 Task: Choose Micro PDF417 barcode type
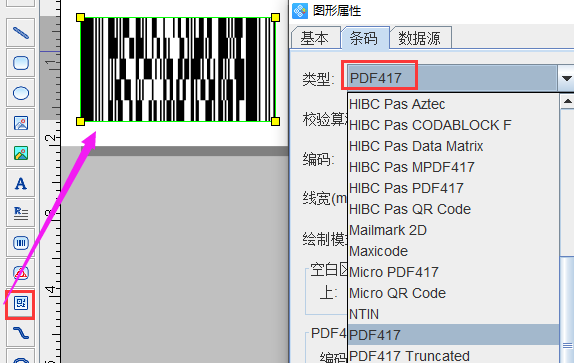[453, 272]
